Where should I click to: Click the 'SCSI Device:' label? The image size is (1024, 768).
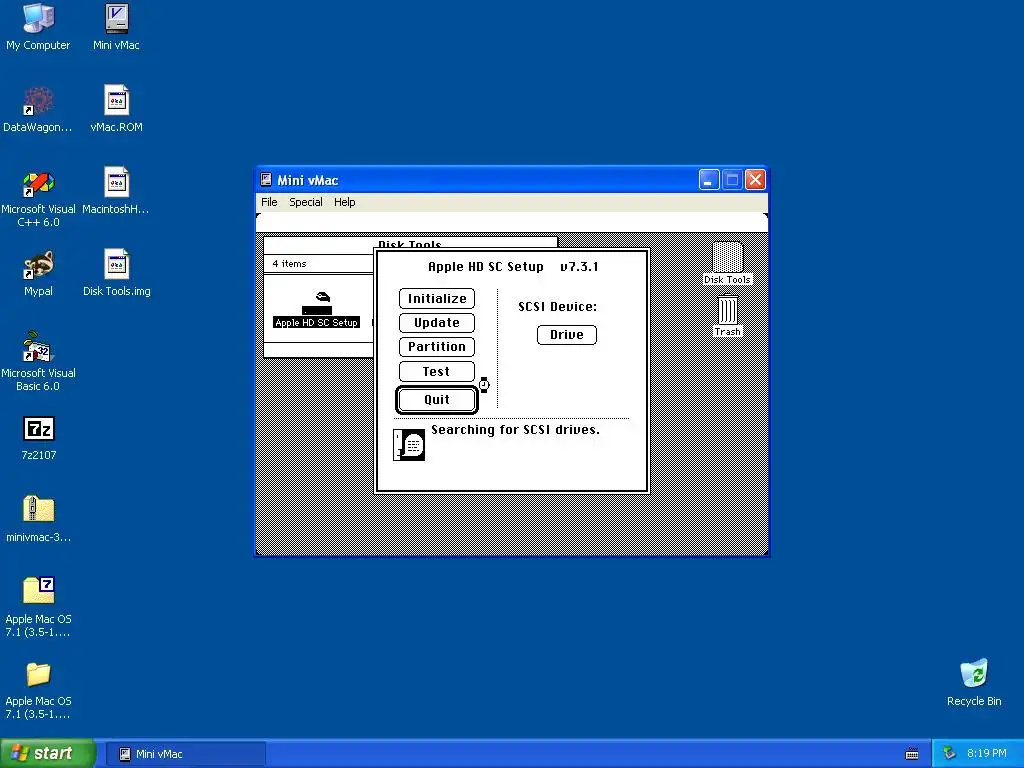click(x=557, y=306)
